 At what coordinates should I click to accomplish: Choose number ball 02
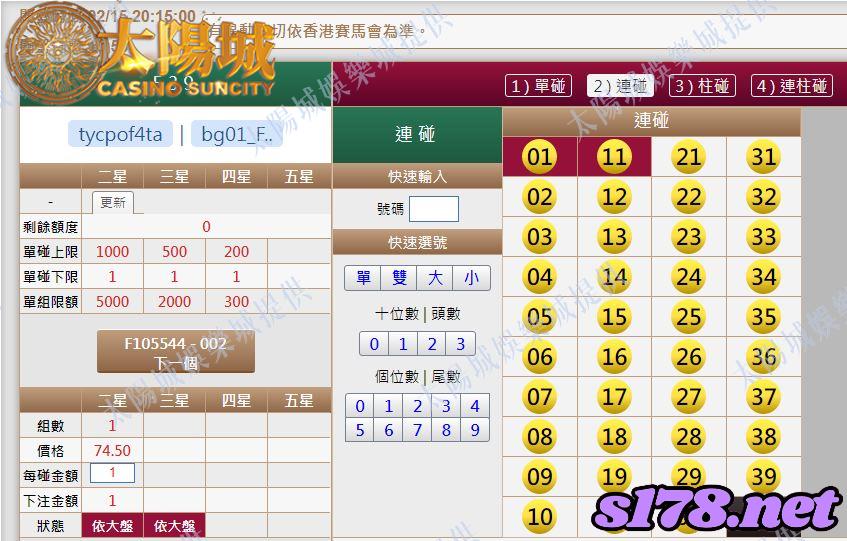click(x=539, y=197)
